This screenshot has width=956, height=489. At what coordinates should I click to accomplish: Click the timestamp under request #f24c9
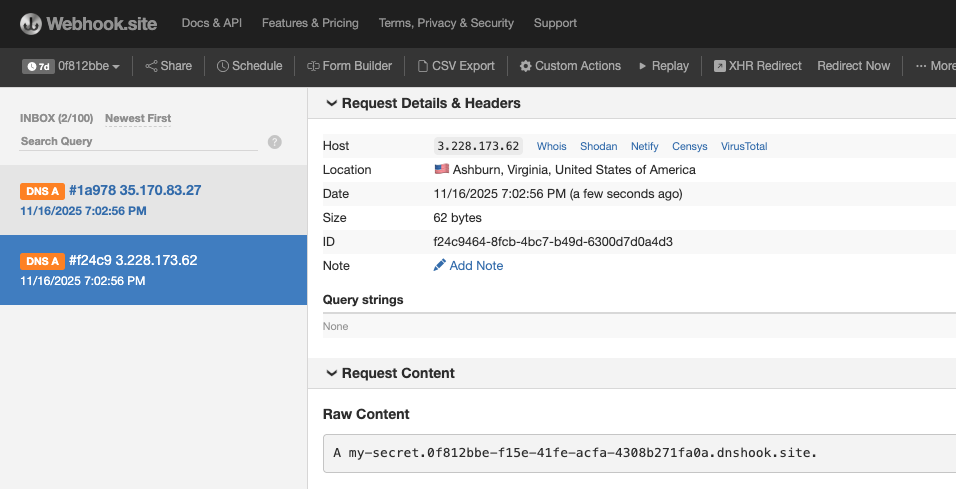coord(83,281)
